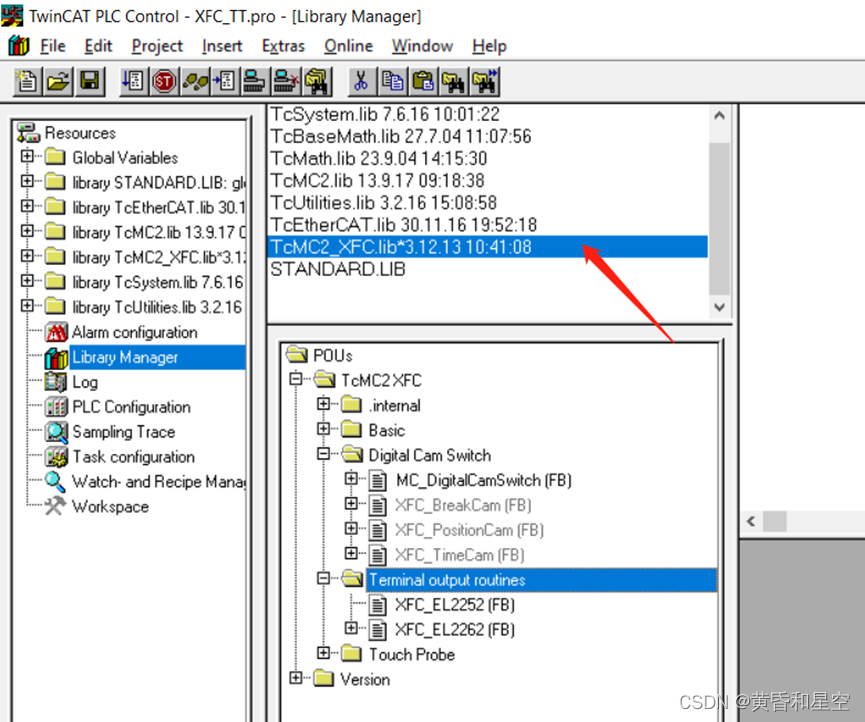Viewport: 865px width, 722px height.
Task: Open the Project menu
Action: [157, 46]
